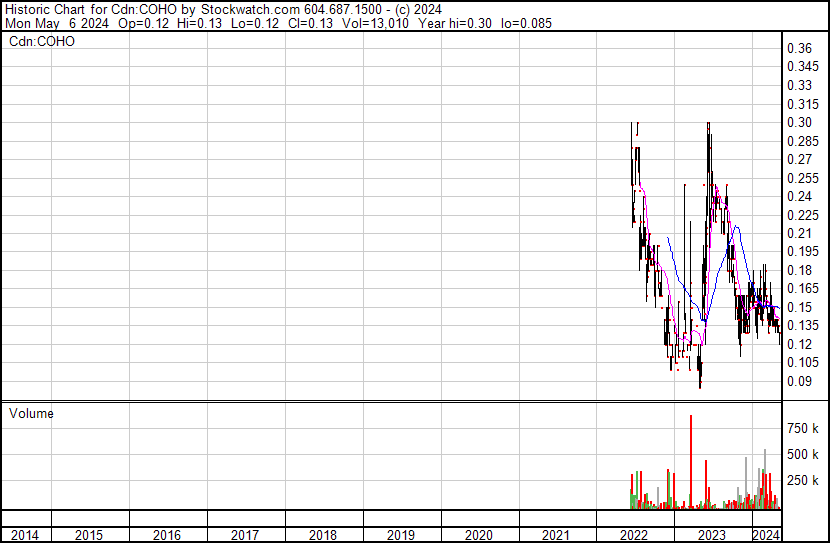Click the 0.36 price axis label
The height and width of the screenshot is (543, 830).
coord(798,48)
